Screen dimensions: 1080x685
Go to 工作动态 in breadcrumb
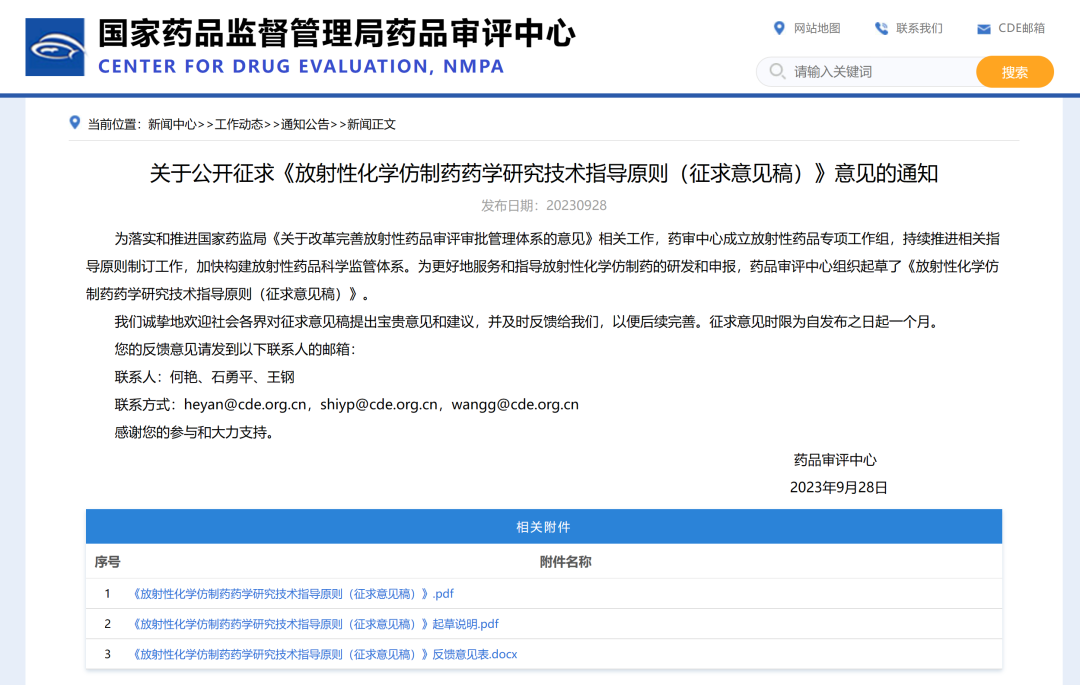(239, 125)
